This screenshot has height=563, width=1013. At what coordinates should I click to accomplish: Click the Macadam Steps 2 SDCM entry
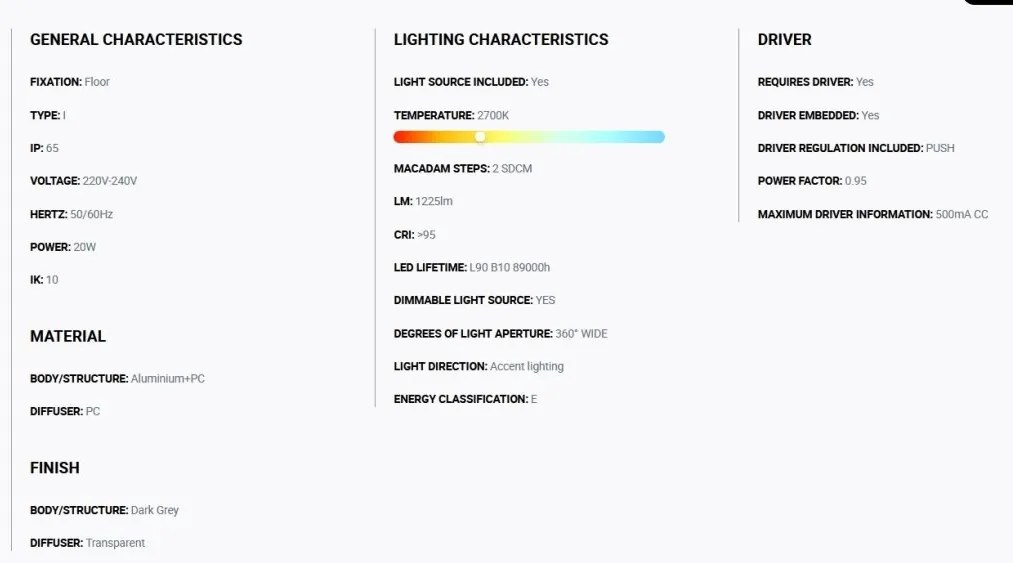[463, 168]
